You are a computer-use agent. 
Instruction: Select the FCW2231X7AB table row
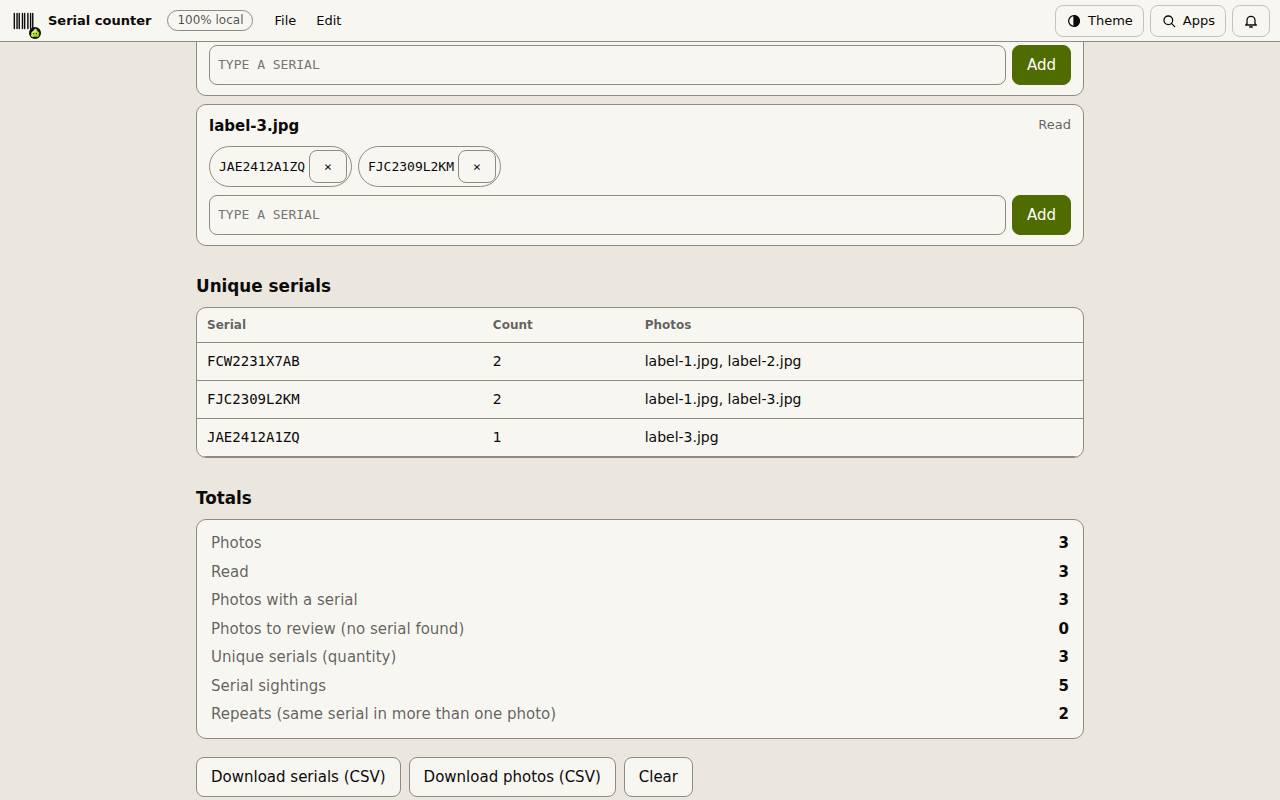[x=640, y=362]
